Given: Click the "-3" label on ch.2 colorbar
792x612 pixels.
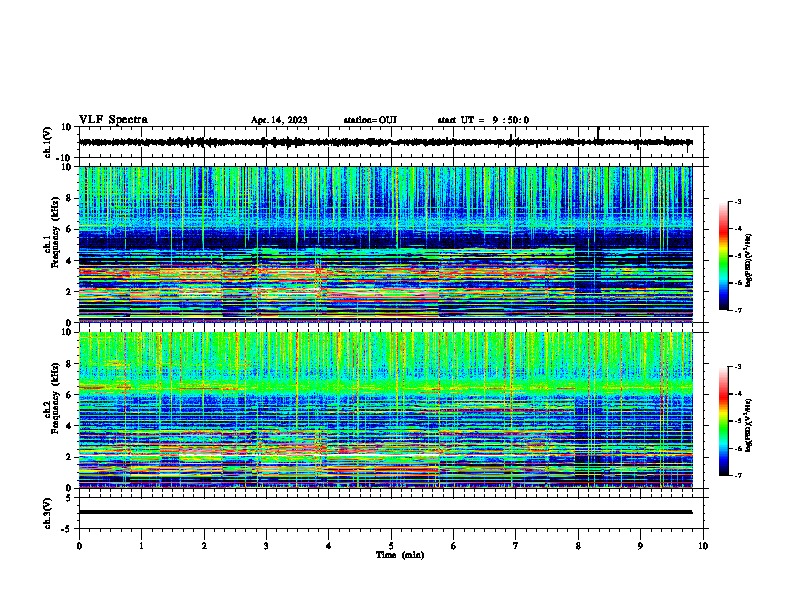Looking at the screenshot, I should [x=738, y=367].
